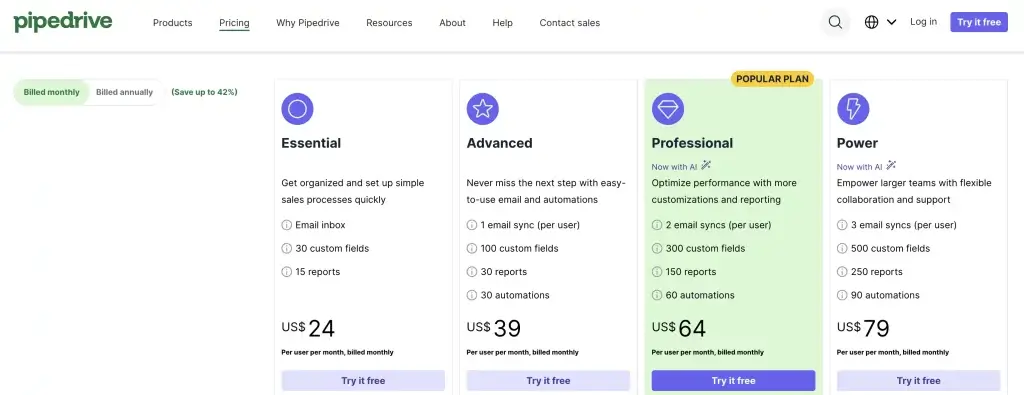
Task: Switch to Billed annually option
Action: [124, 93]
